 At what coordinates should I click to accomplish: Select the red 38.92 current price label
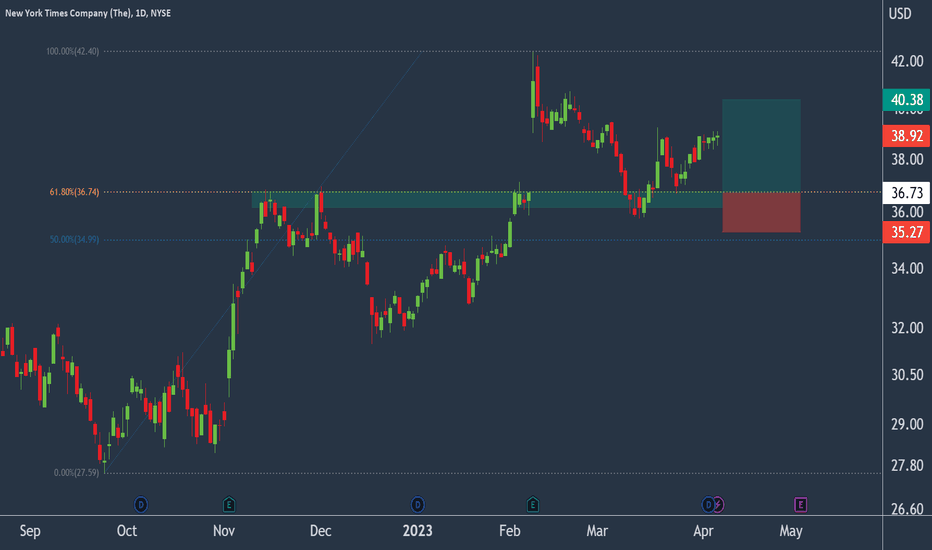(x=906, y=136)
